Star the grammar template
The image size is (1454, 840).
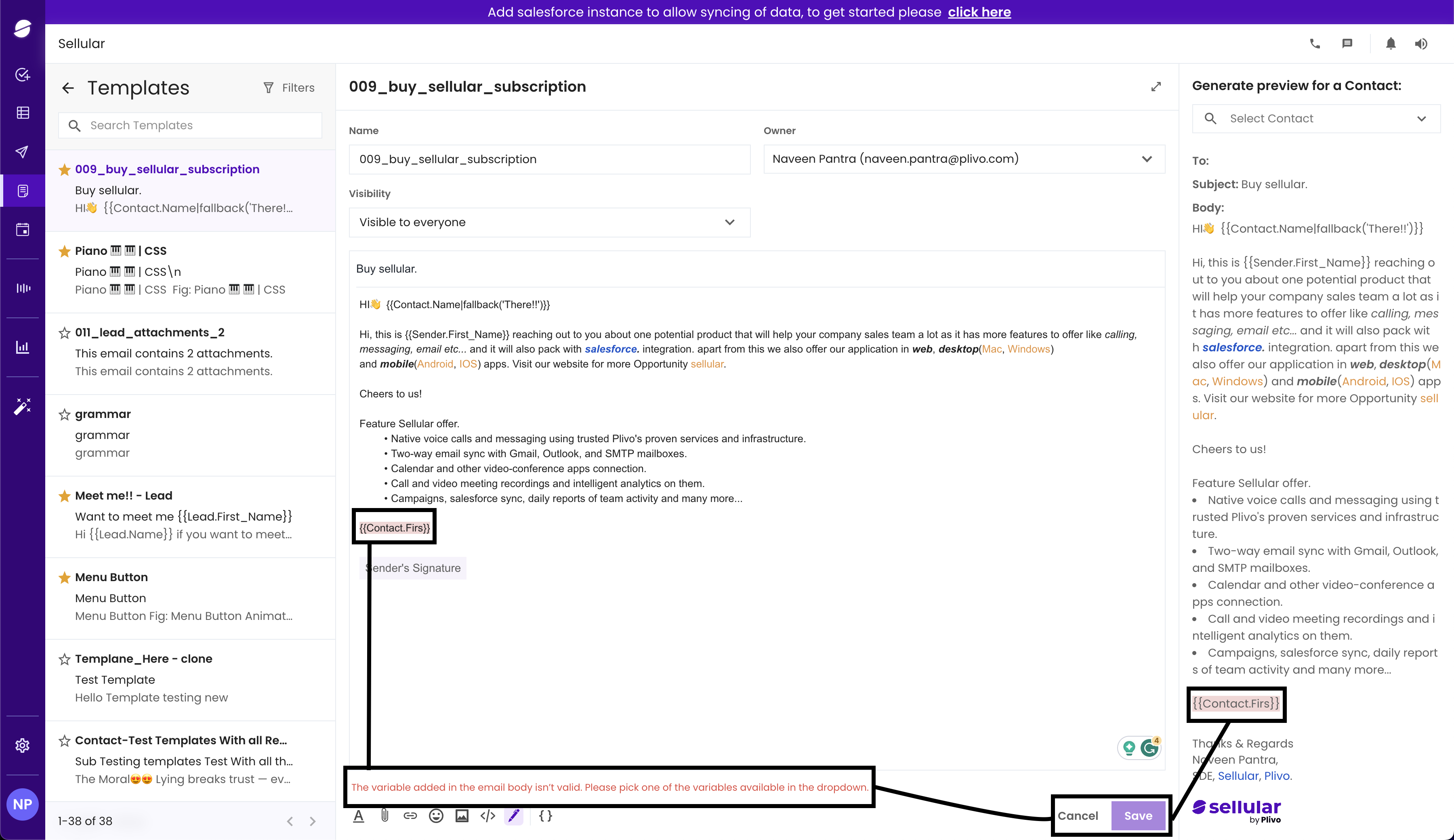point(65,415)
